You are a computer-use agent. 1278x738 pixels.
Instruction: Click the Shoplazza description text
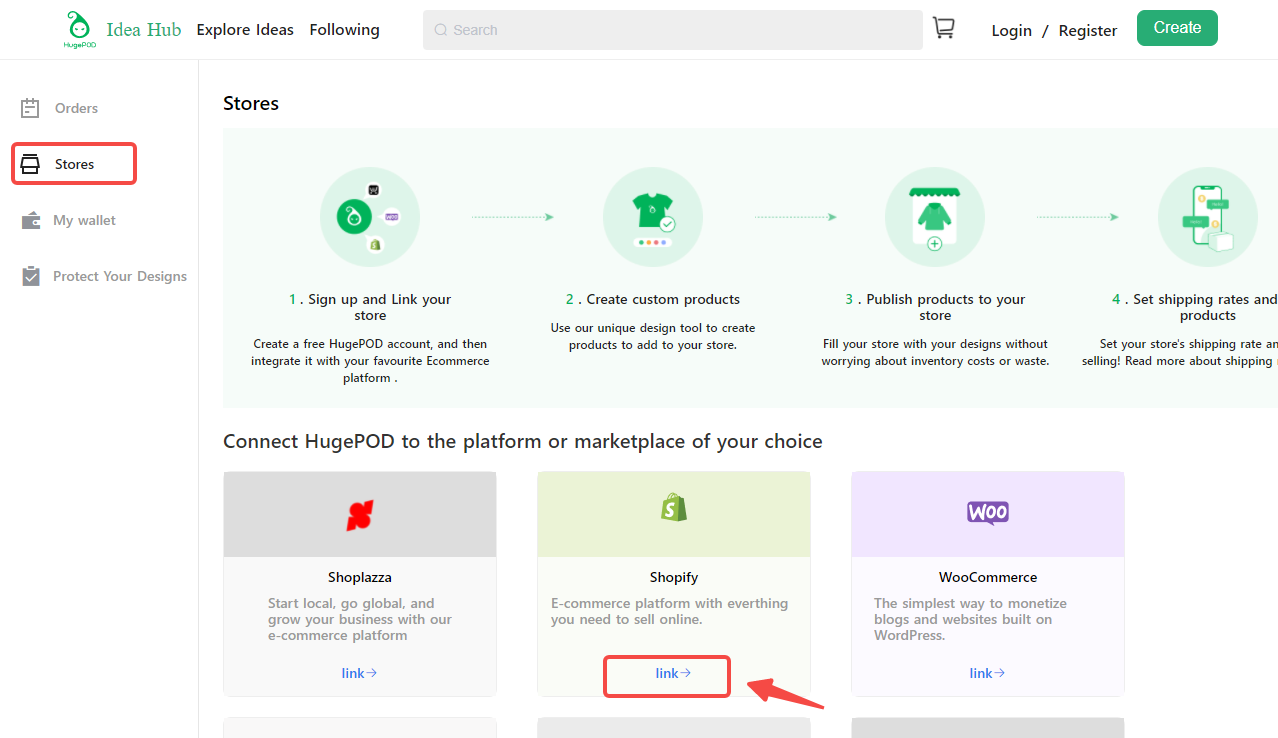click(x=360, y=619)
